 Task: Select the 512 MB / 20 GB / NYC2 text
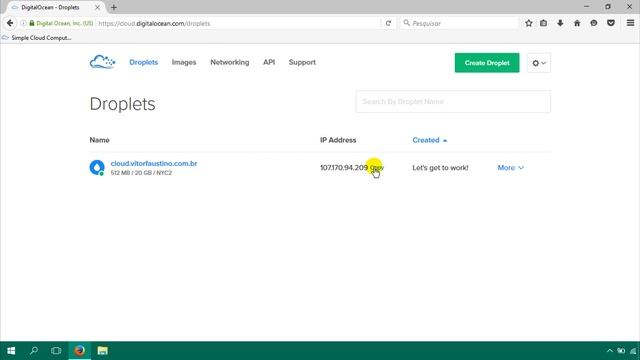(141, 173)
